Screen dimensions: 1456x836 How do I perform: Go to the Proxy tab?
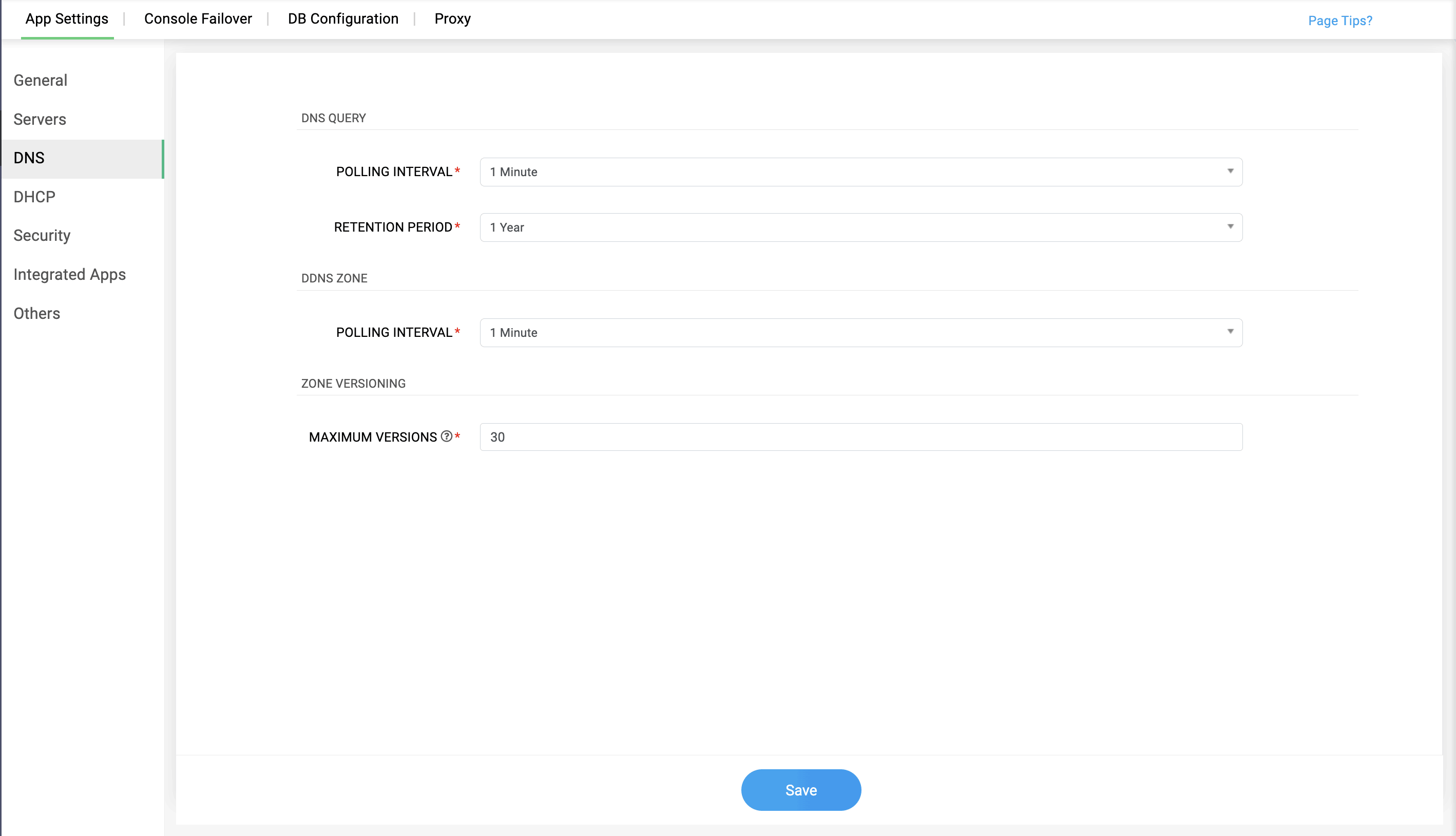click(x=452, y=19)
